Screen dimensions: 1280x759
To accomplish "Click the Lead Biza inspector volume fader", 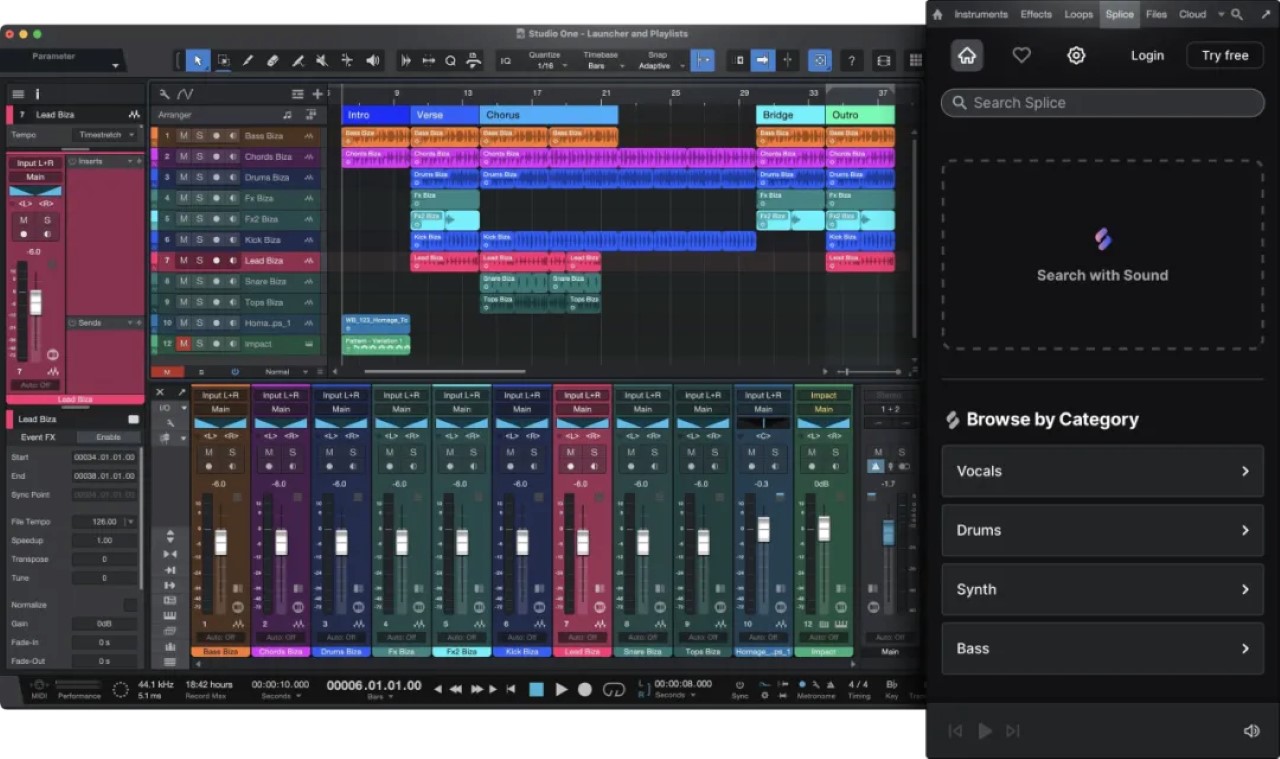I will (x=36, y=301).
